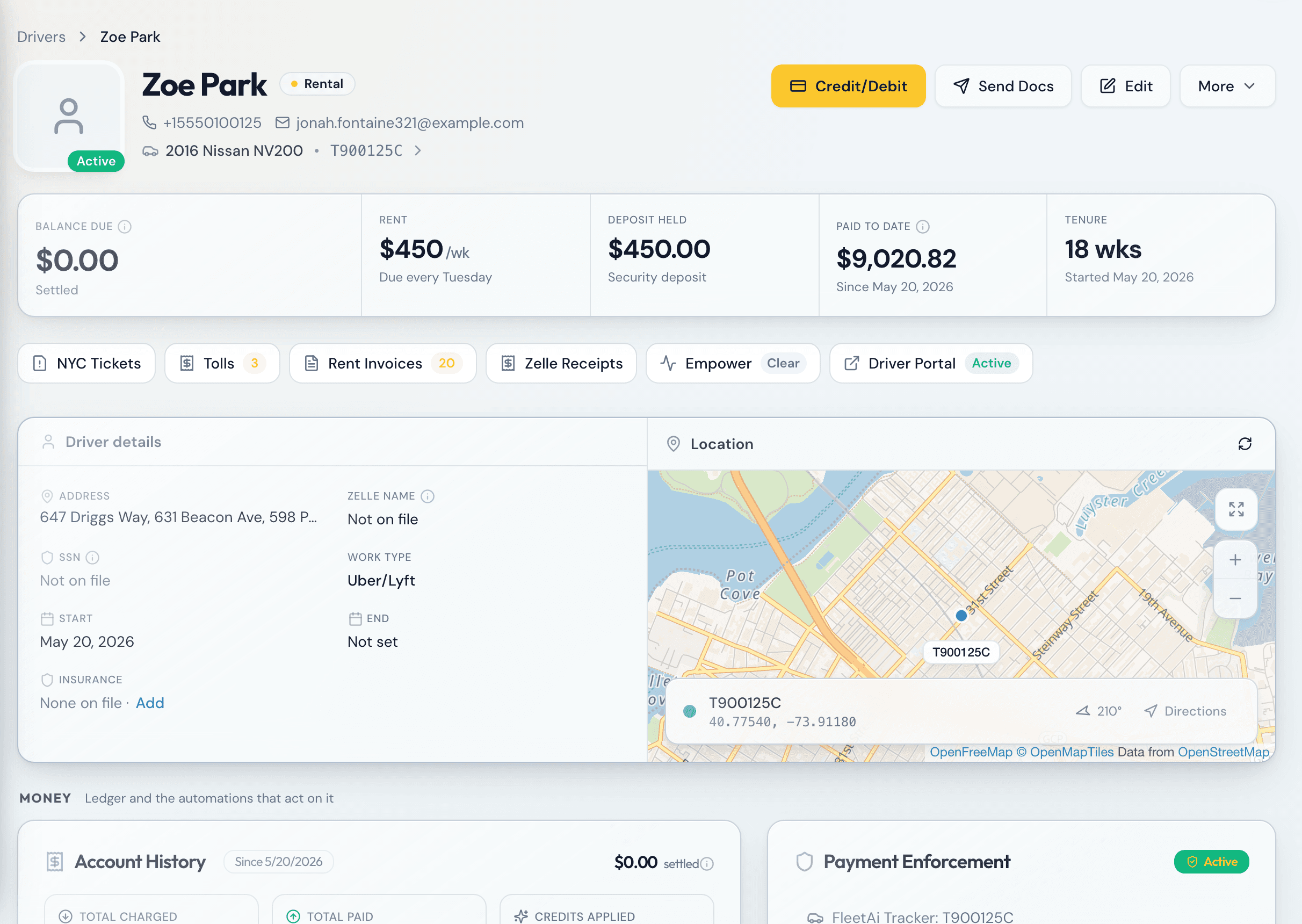1302x924 pixels.
Task: Click the T900125C map label
Action: pyautogui.click(x=961, y=652)
